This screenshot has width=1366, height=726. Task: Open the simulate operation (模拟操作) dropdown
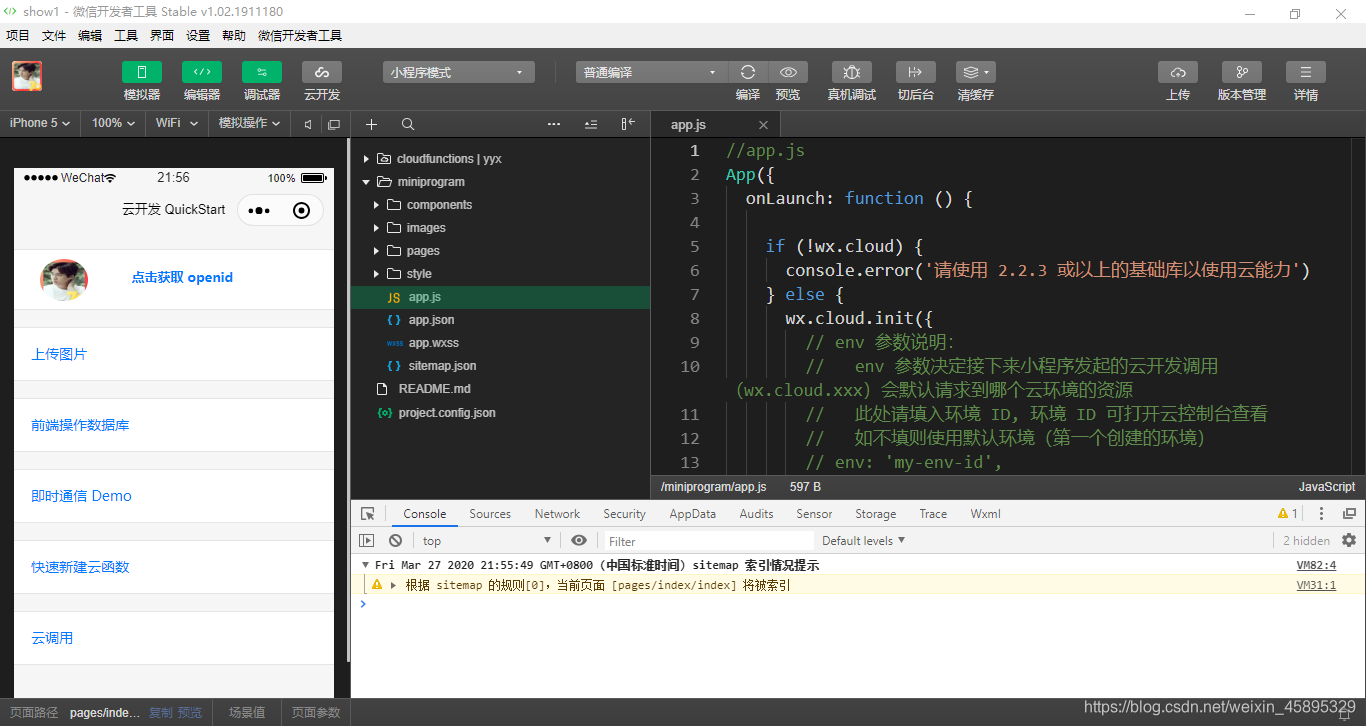pos(249,123)
